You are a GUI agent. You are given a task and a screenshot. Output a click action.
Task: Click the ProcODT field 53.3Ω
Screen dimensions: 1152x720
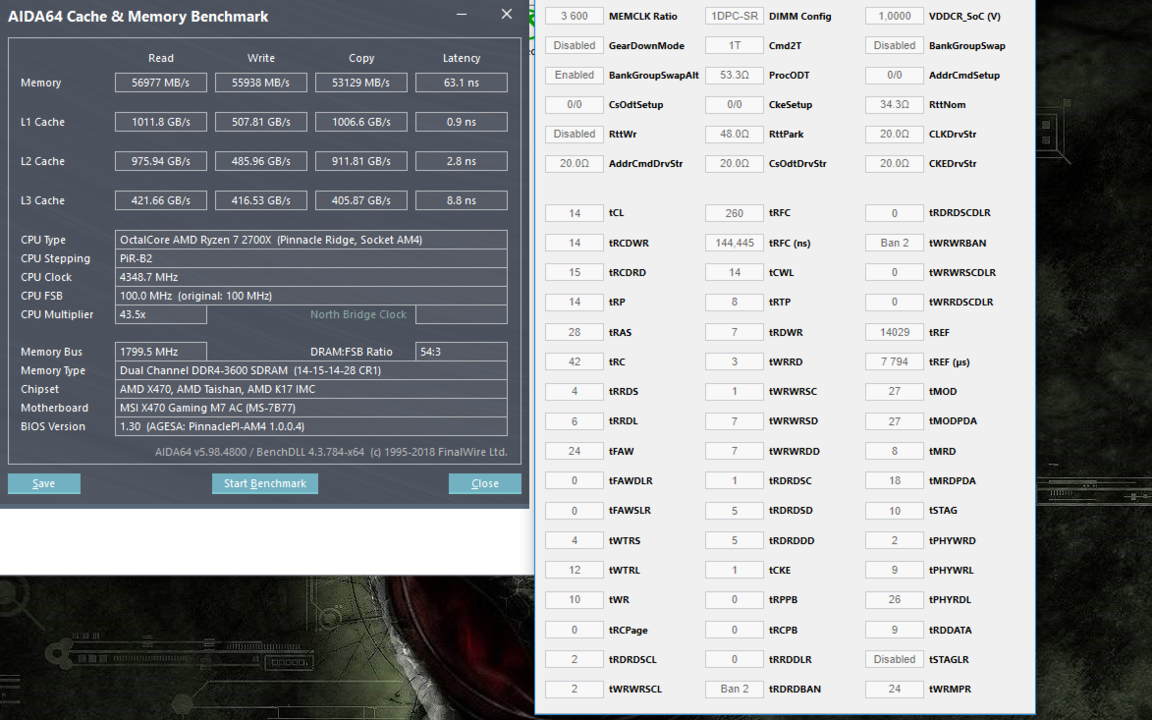pos(735,75)
